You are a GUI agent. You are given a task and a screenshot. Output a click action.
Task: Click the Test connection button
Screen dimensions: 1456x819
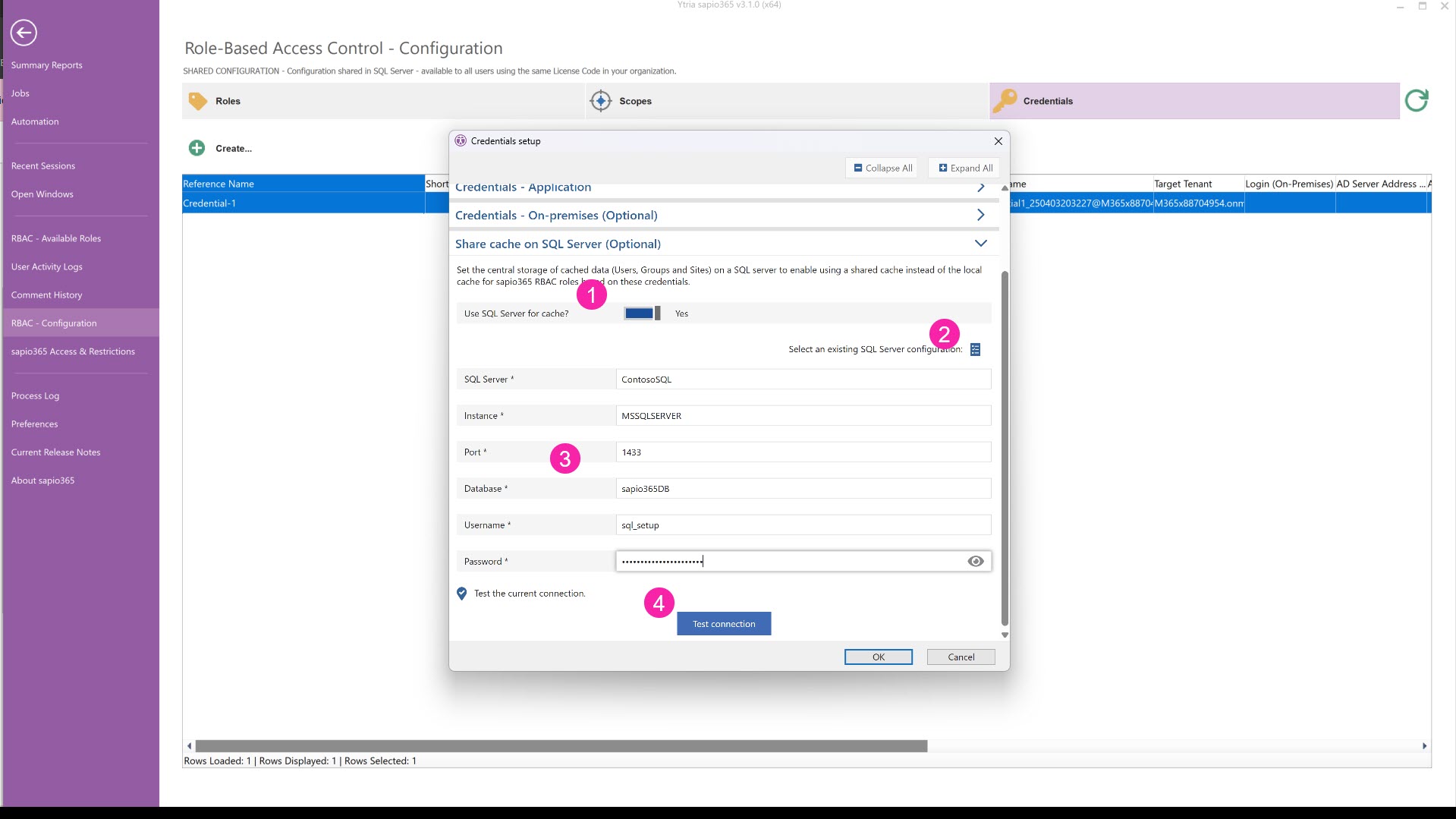[x=723, y=624]
